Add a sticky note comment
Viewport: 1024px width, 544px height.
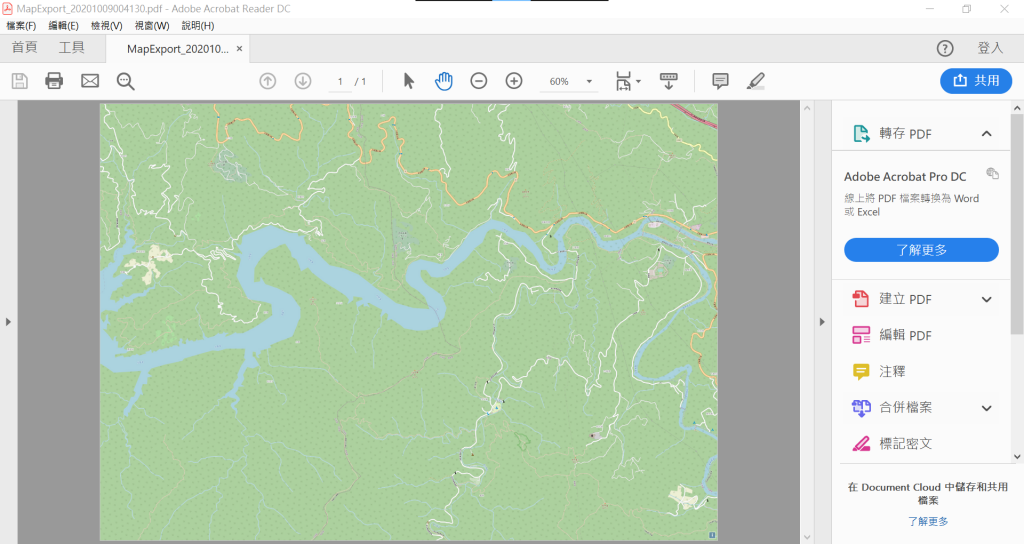click(720, 81)
